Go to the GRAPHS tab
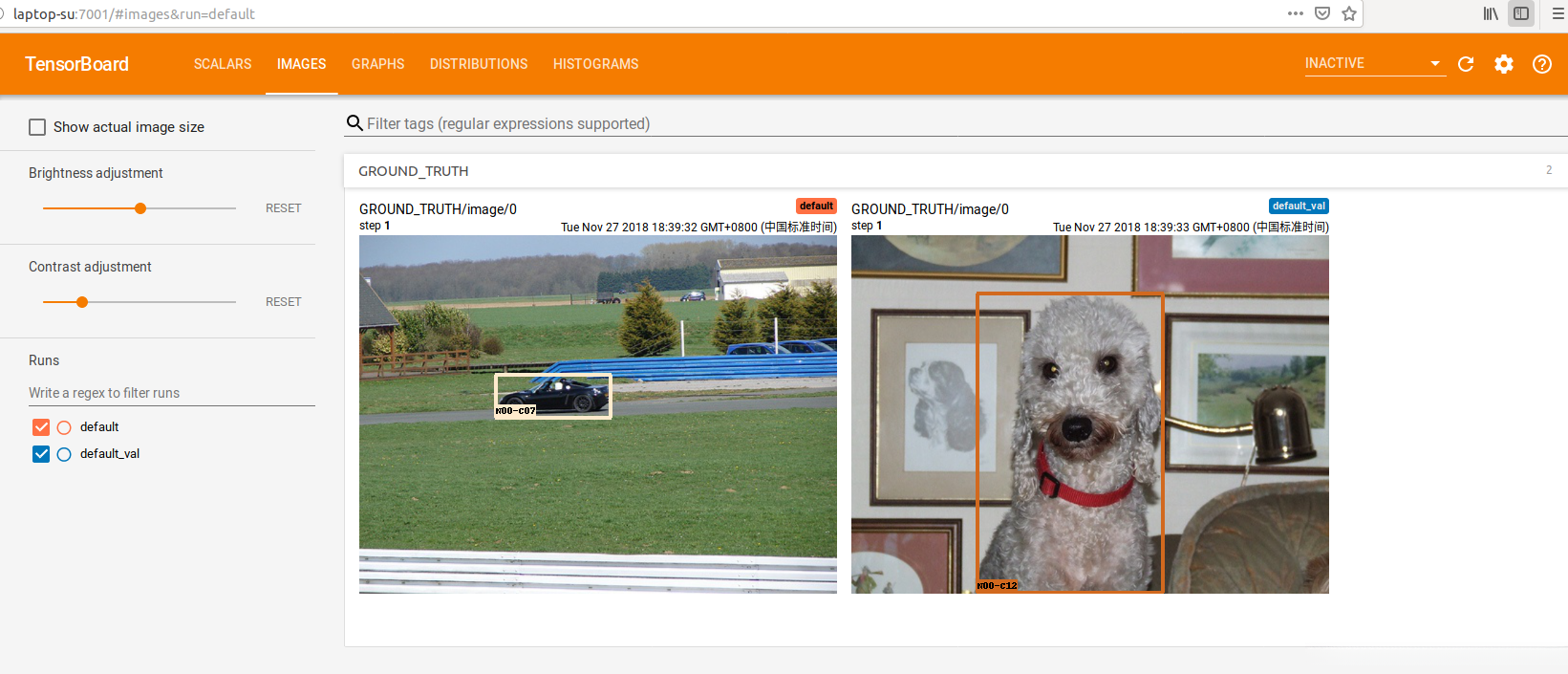This screenshot has height=674, width=1568. [x=377, y=64]
